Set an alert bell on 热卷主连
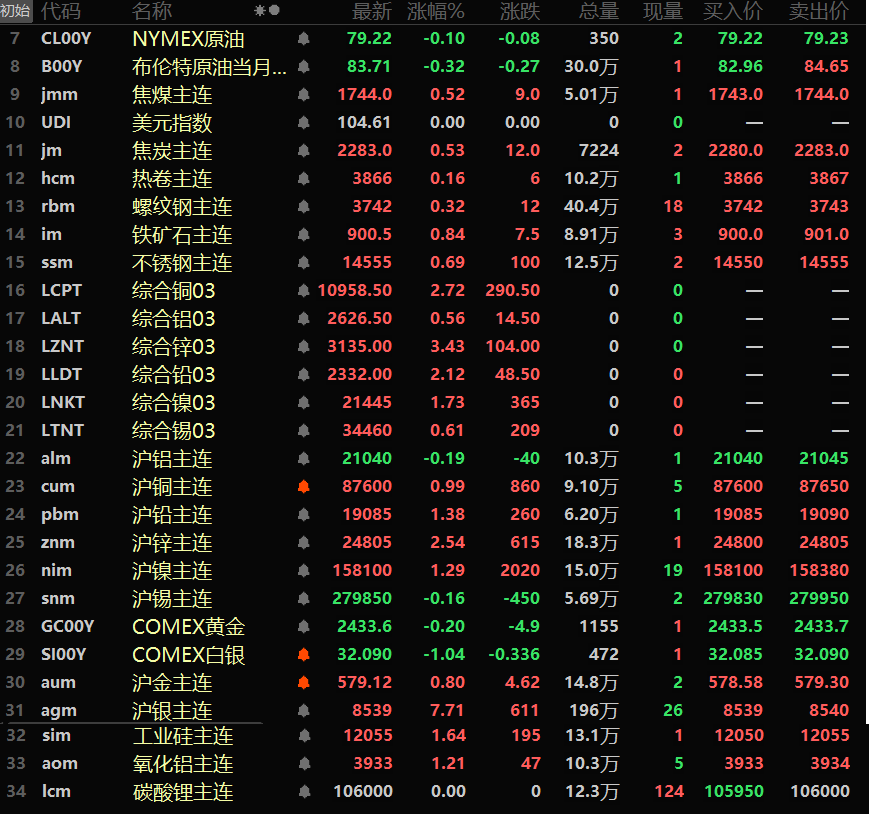The height and width of the screenshot is (814, 869). [303, 178]
